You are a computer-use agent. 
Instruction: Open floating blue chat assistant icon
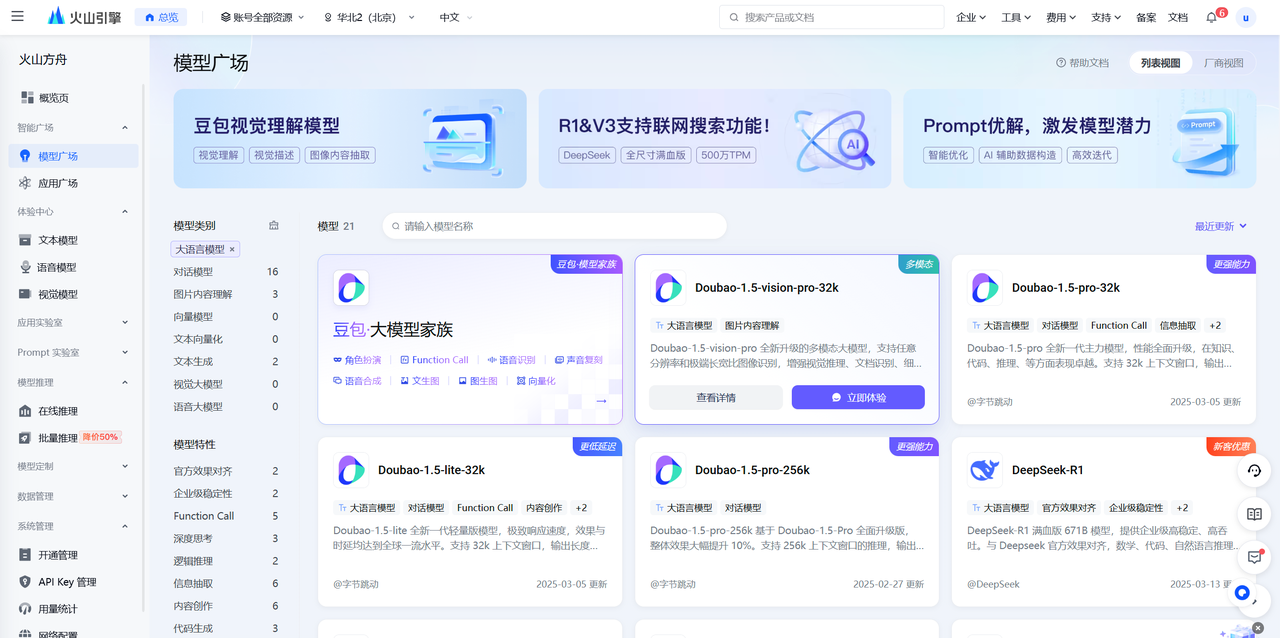click(1242, 593)
